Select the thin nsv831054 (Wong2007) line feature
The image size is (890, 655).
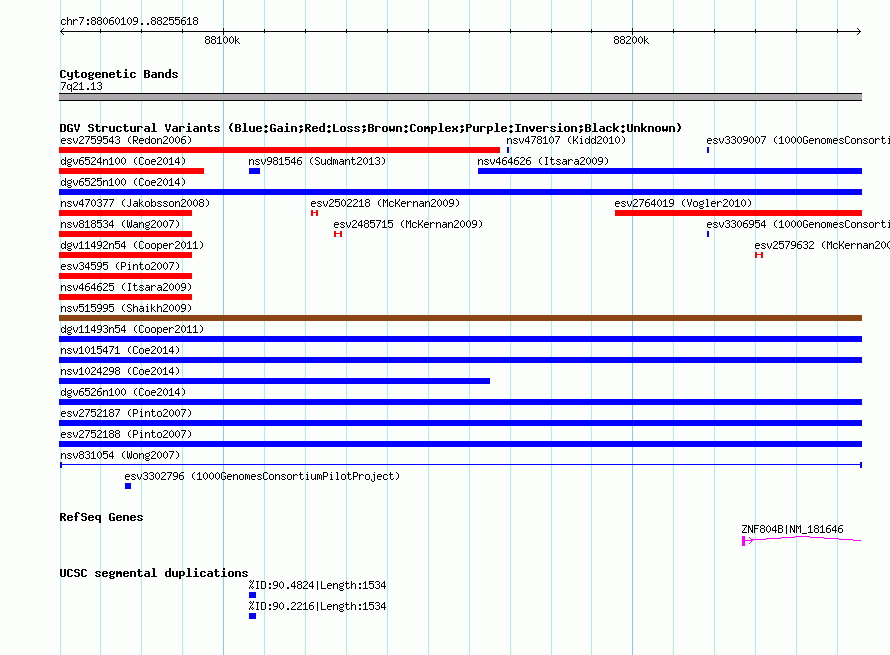coord(460,465)
